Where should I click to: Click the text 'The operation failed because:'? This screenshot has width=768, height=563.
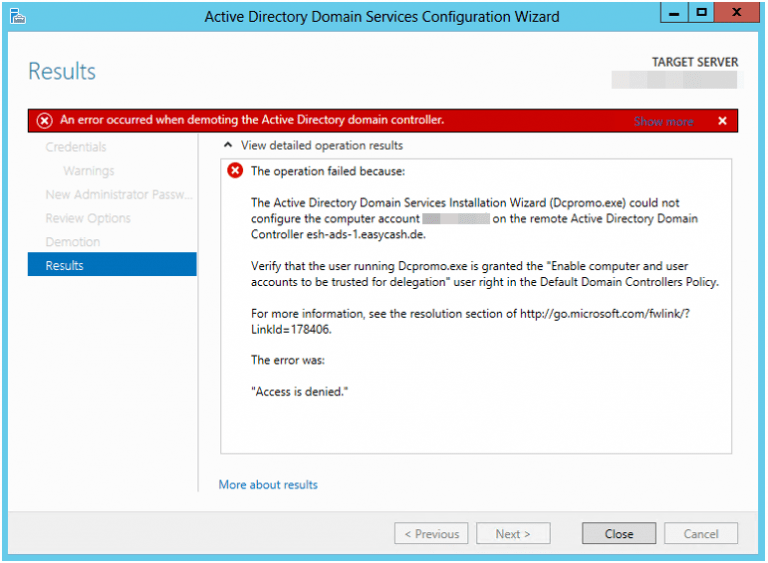[328, 171]
